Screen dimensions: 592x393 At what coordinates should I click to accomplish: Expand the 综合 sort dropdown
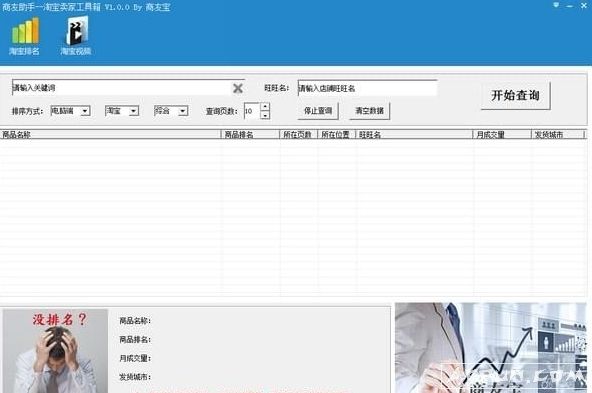[183, 111]
